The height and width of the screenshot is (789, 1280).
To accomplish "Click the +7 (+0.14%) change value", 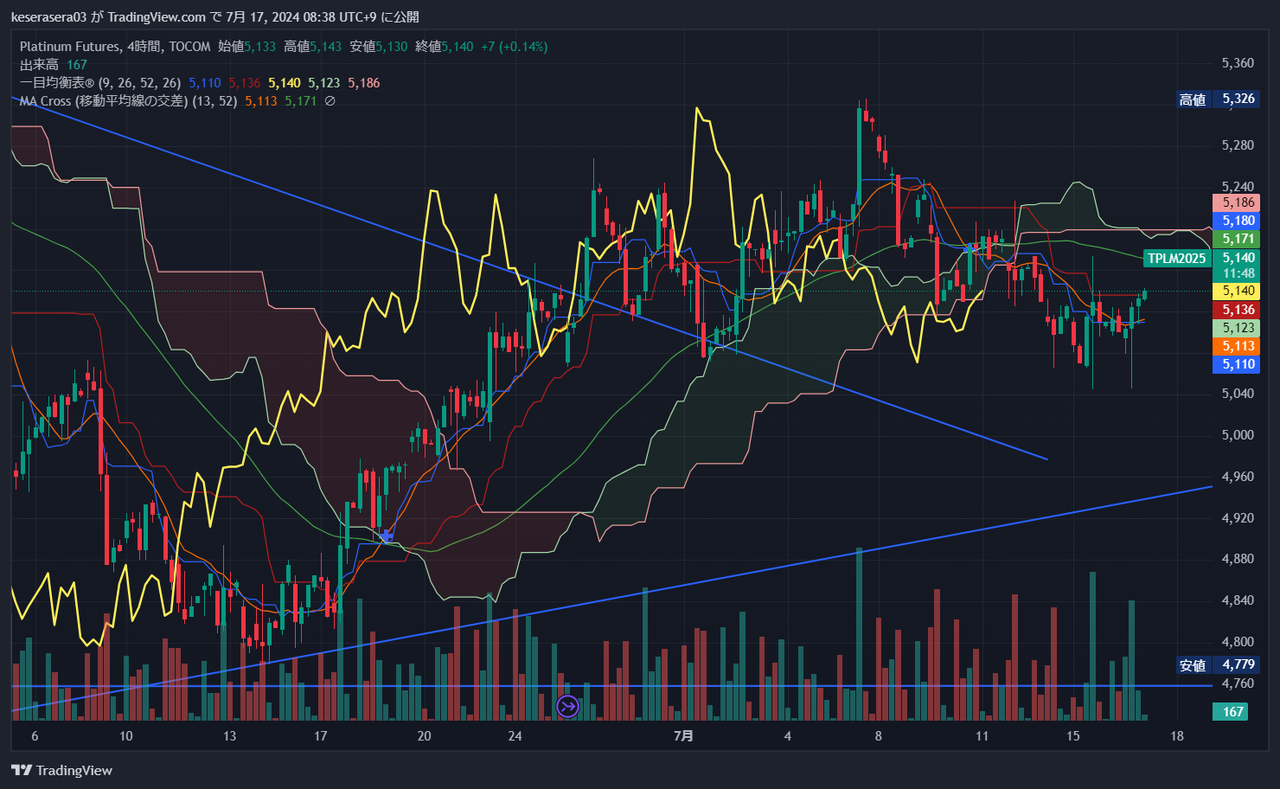I will (x=514, y=47).
